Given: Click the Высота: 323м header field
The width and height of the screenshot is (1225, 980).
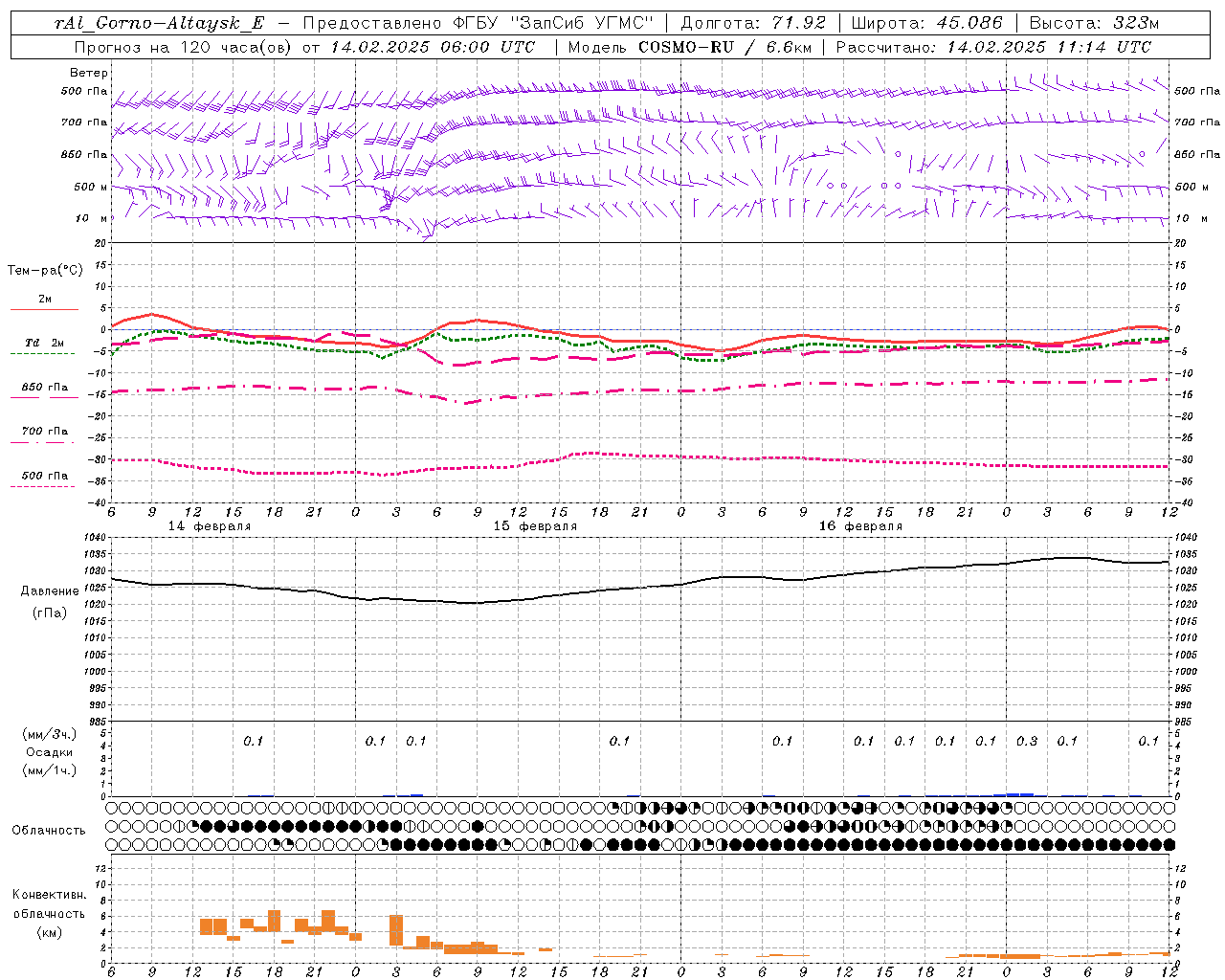Looking at the screenshot, I should coord(1094,24).
